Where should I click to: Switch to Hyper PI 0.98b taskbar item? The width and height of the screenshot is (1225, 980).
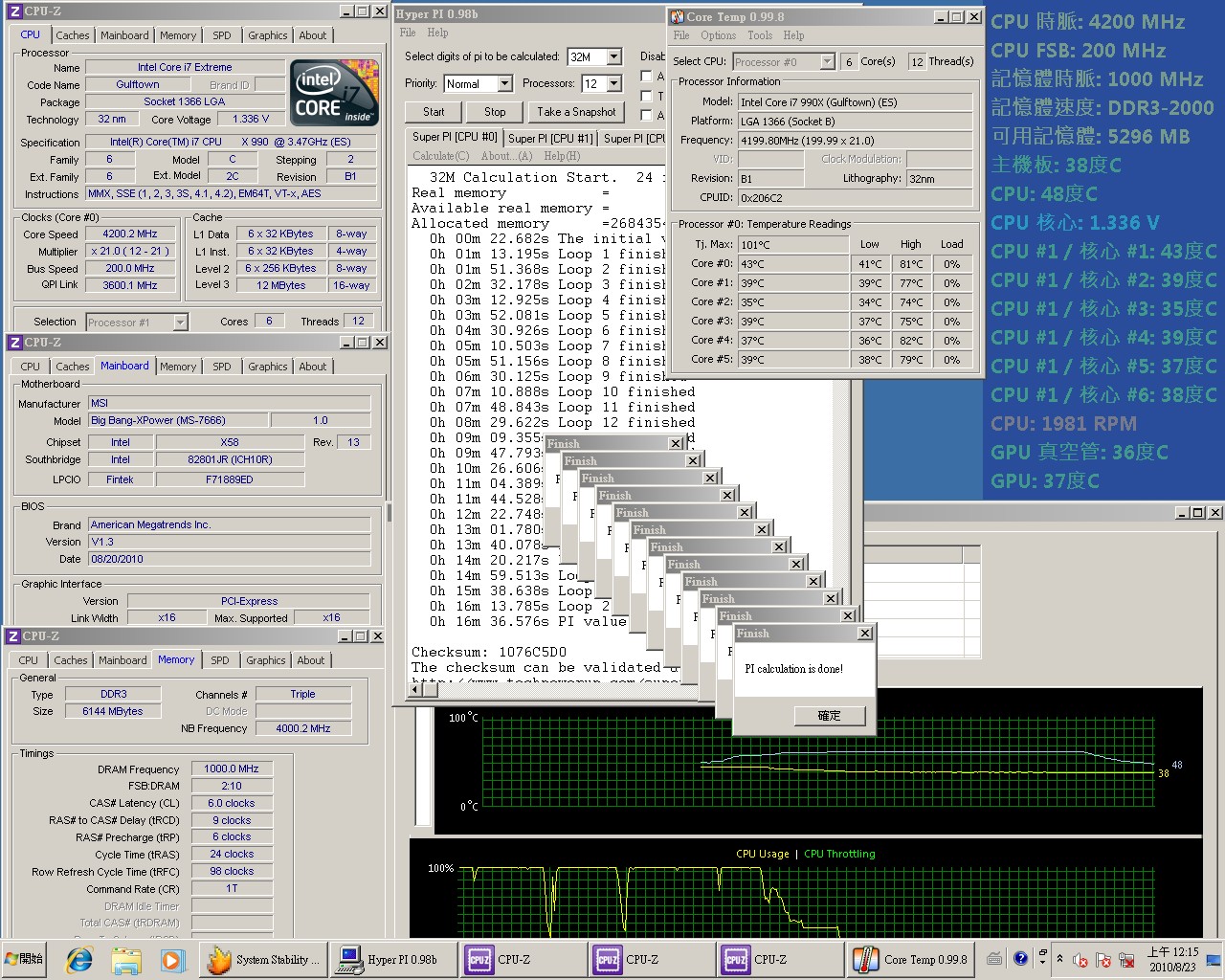[x=392, y=959]
